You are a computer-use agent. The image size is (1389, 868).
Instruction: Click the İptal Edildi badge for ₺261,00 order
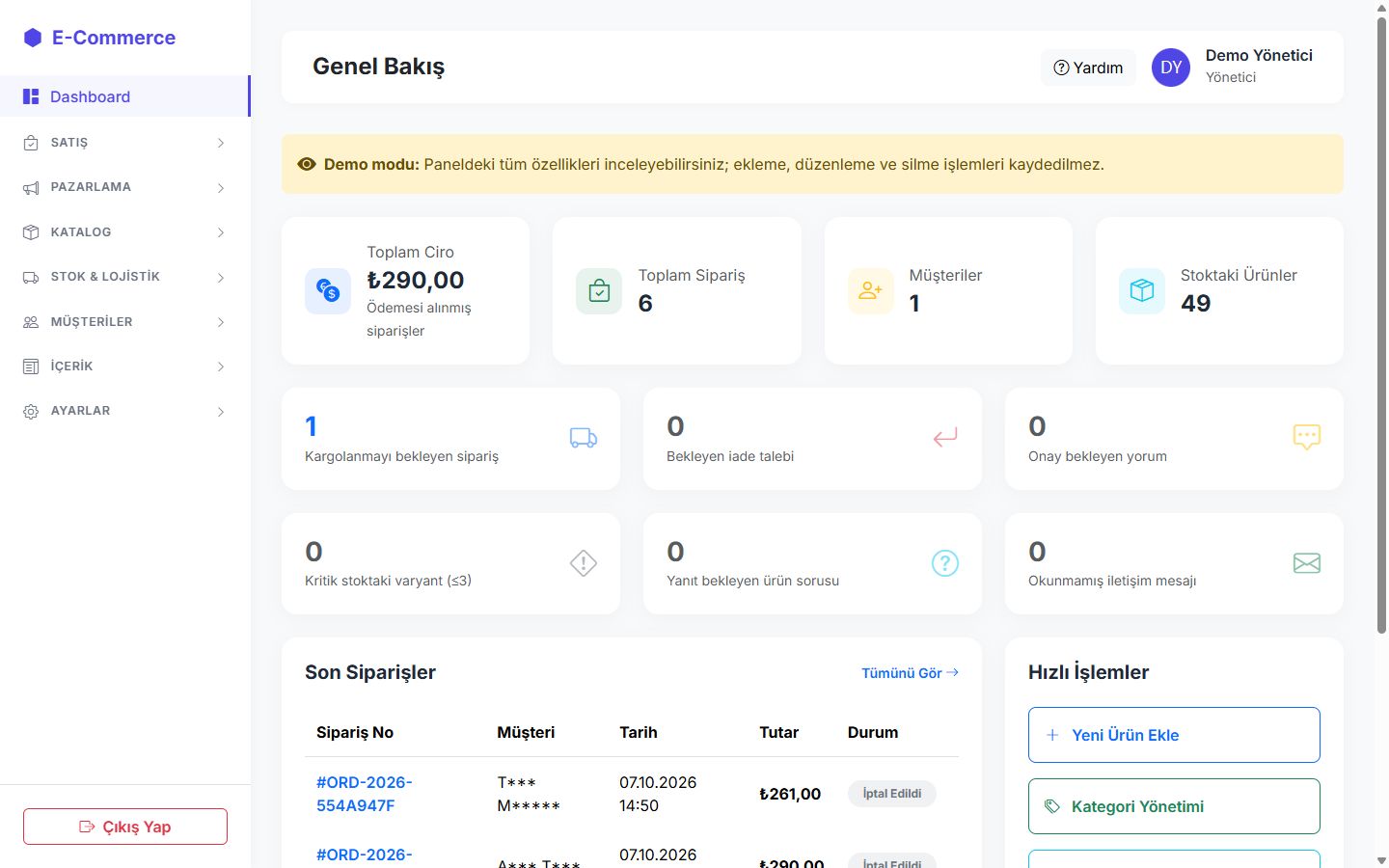click(892, 794)
